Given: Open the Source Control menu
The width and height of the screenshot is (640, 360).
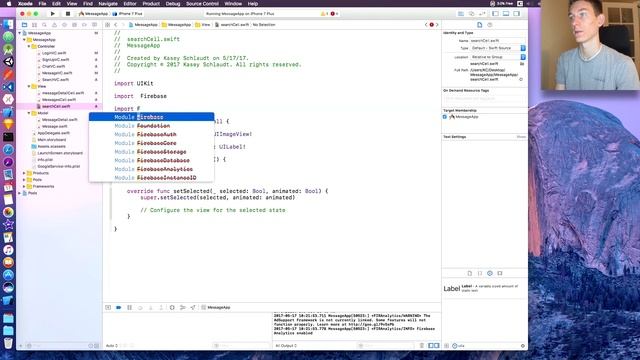Looking at the screenshot, I should pyautogui.click(x=202, y=4).
